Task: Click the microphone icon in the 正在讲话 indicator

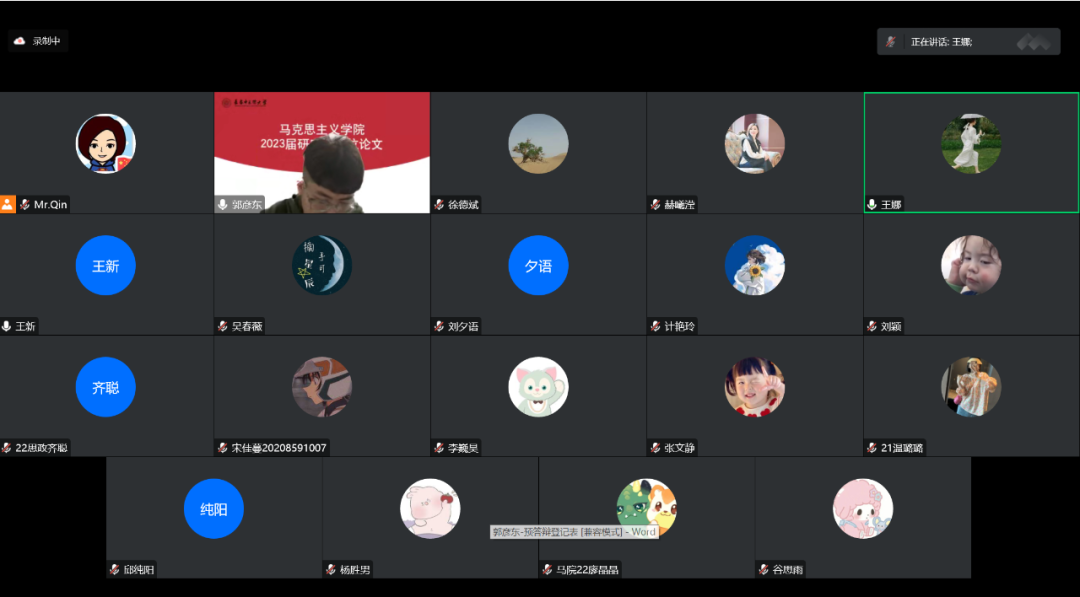Action: tap(891, 42)
